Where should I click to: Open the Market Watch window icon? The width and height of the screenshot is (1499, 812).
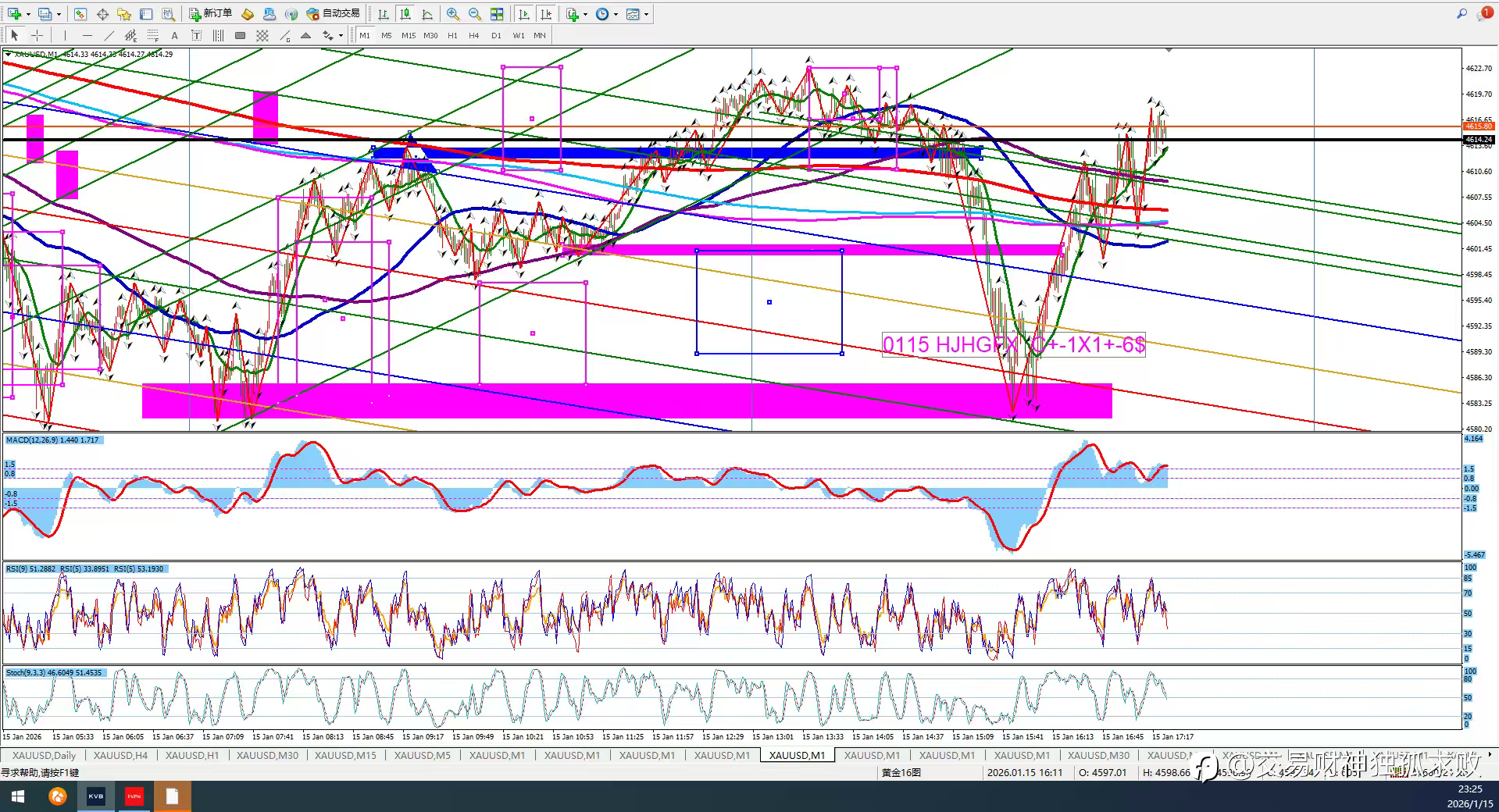coord(80,14)
